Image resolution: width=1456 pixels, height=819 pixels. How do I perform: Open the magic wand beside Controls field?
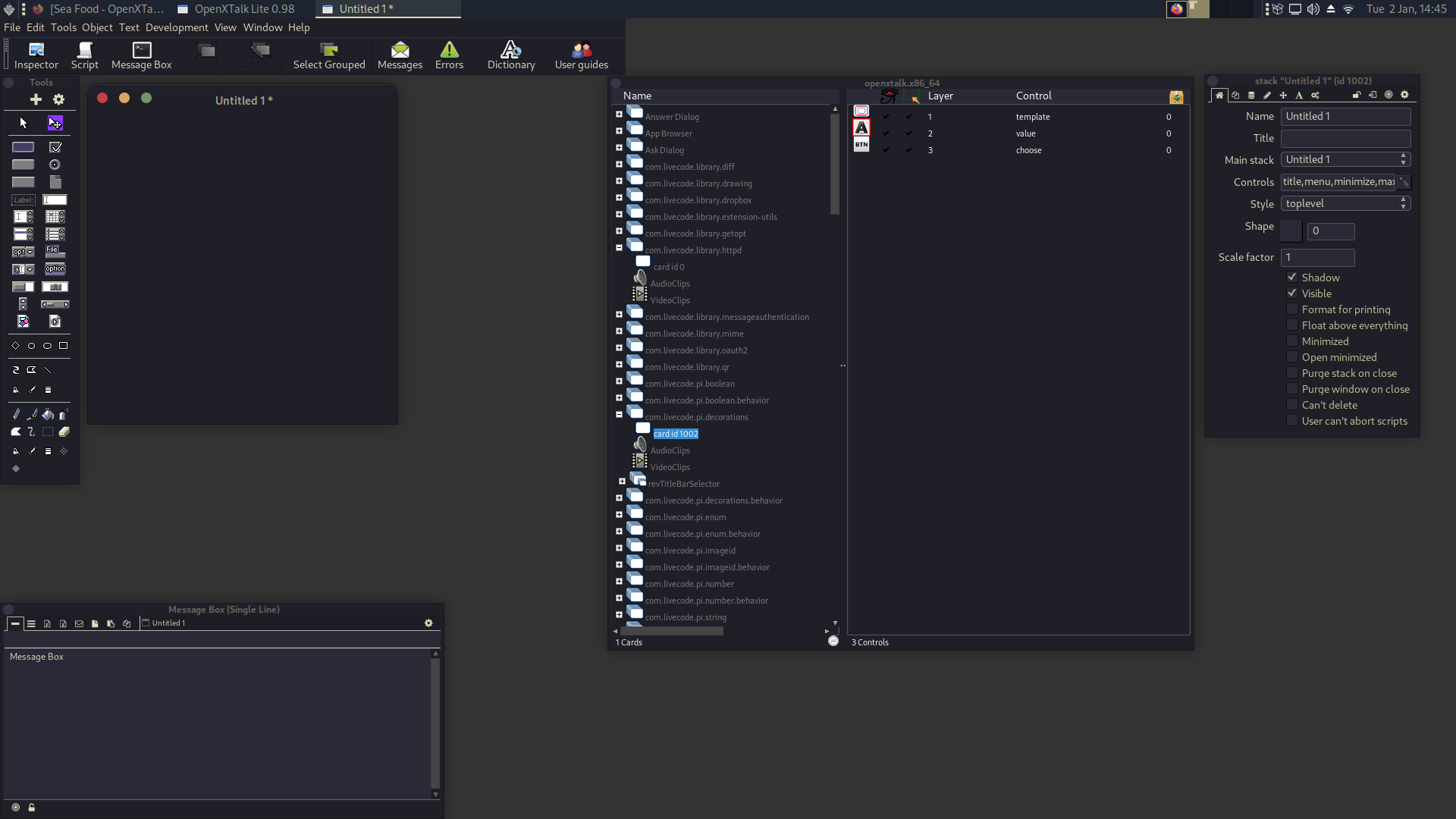point(1404,182)
